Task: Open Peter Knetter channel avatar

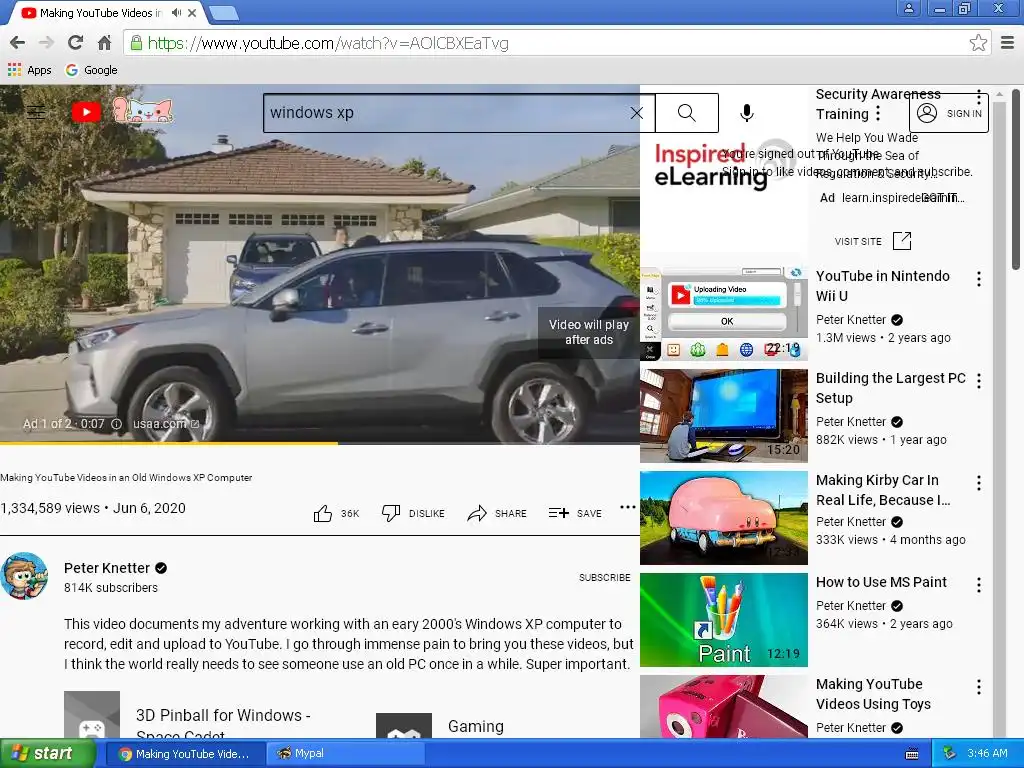Action: click(x=24, y=576)
